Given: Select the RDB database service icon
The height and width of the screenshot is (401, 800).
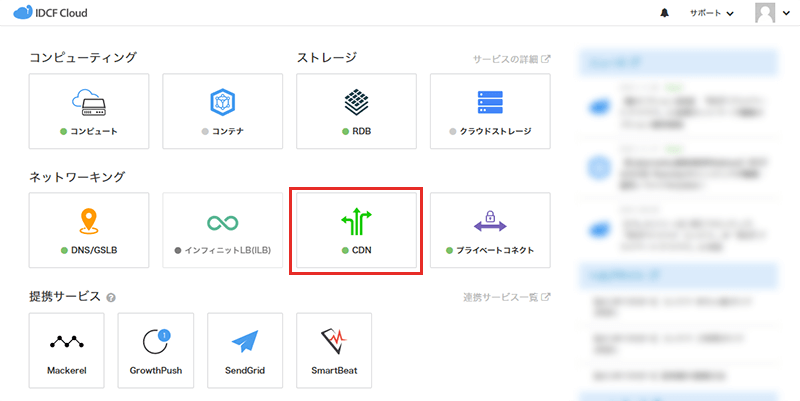Looking at the screenshot, I should click(x=356, y=103).
